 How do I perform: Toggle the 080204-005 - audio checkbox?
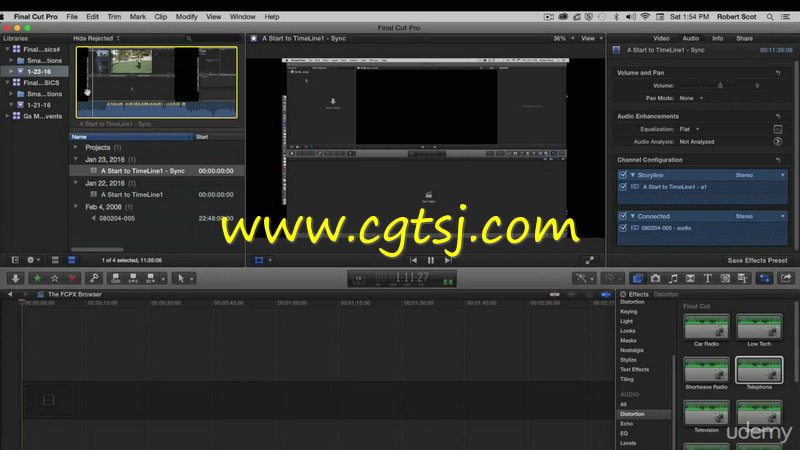tap(622, 228)
